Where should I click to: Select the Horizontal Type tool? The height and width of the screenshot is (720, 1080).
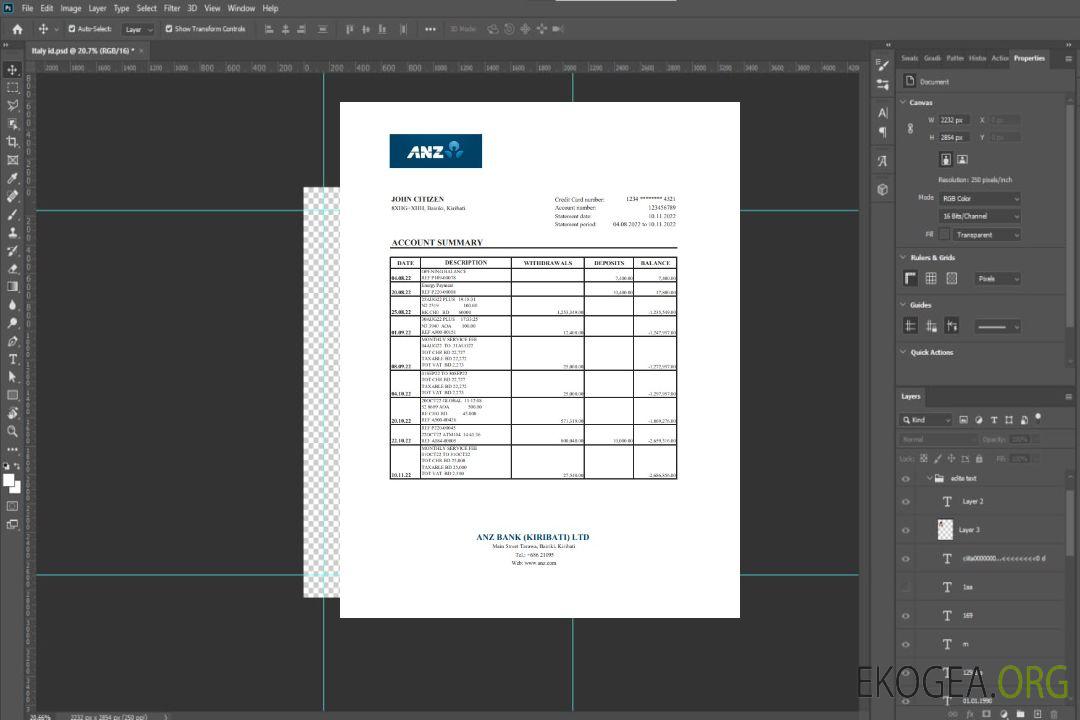click(12, 359)
